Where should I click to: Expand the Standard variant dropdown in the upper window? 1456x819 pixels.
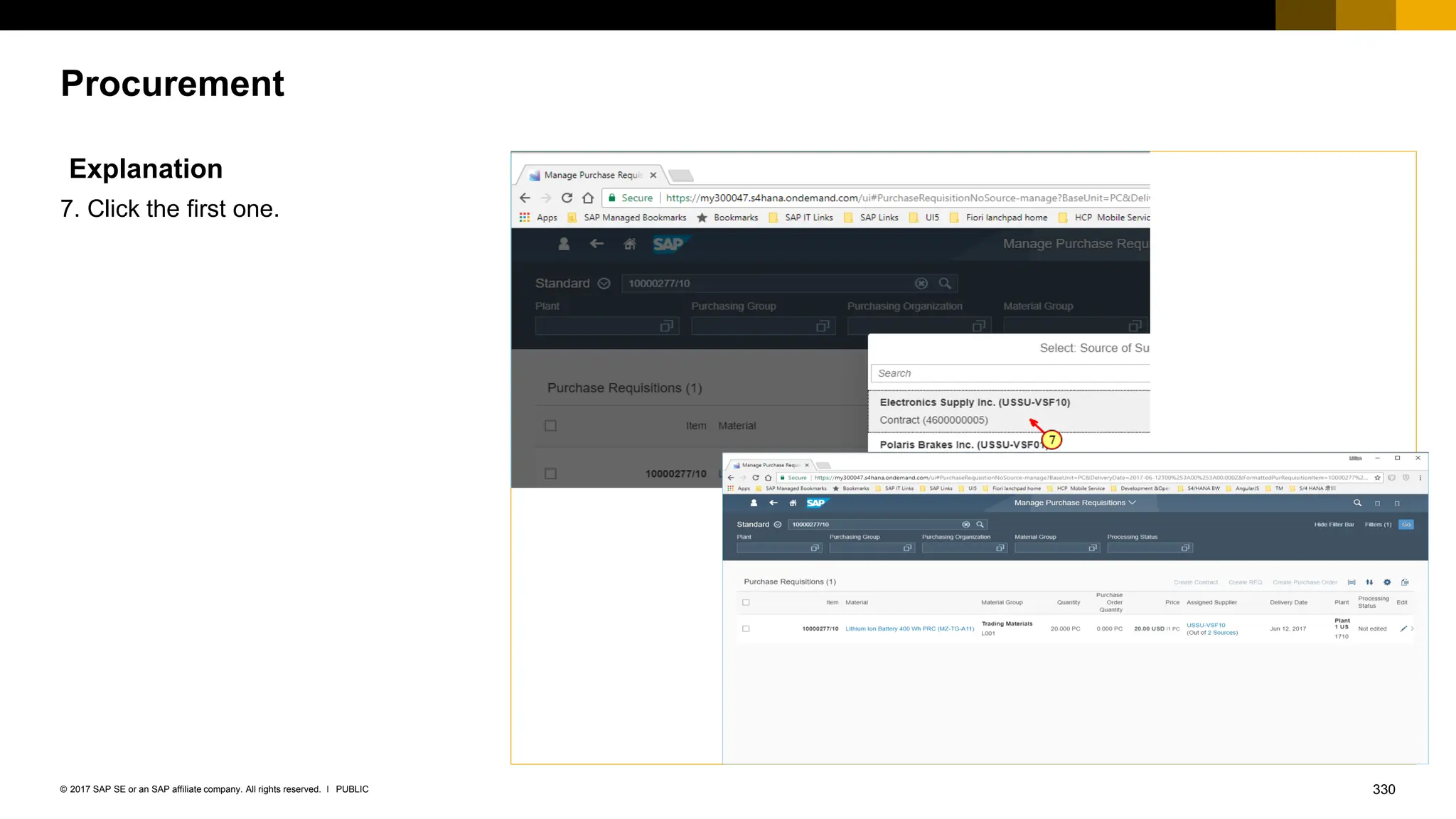(604, 283)
